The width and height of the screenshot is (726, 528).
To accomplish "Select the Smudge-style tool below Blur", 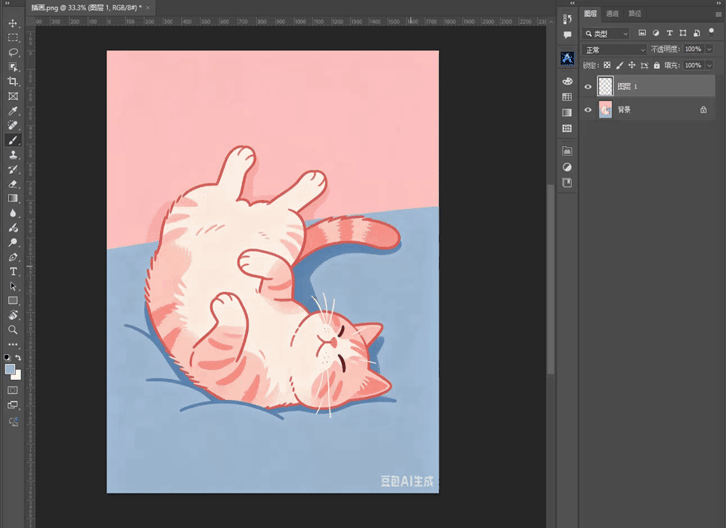I will coord(13,227).
